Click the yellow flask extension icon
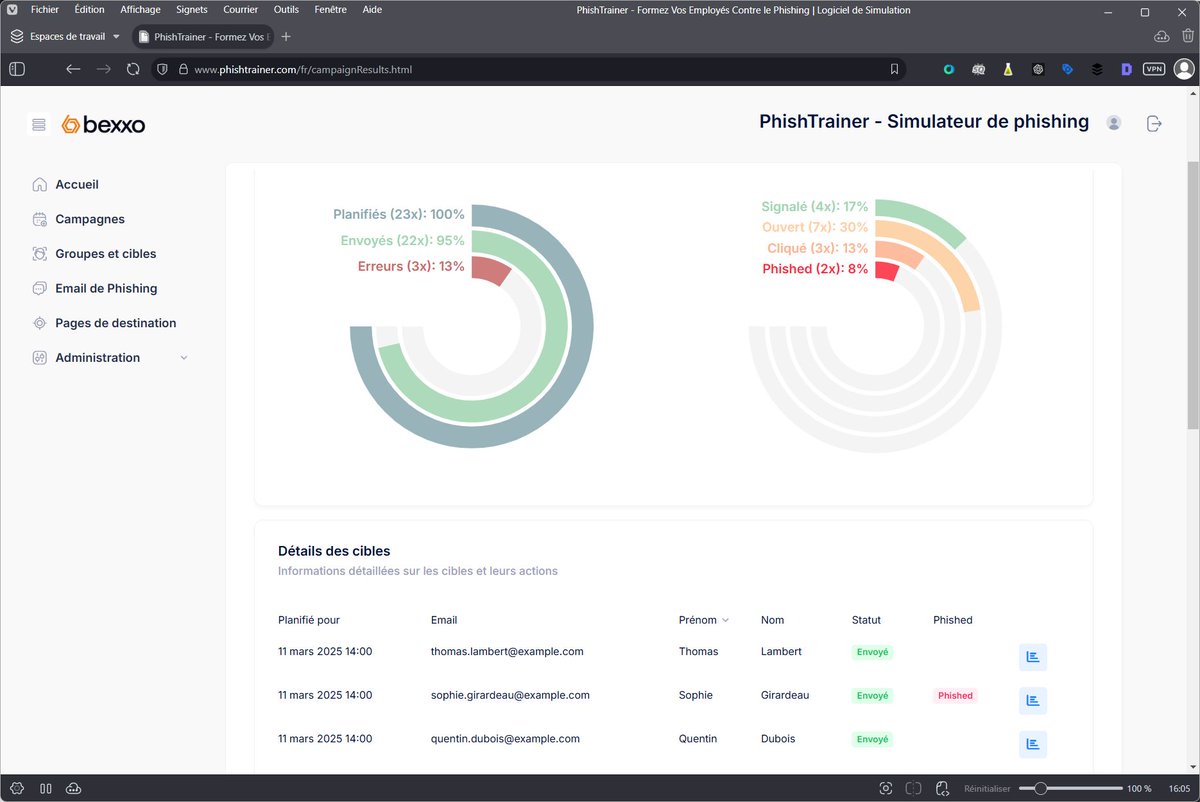The height and width of the screenshot is (802, 1200). pyautogui.click(x=1009, y=69)
